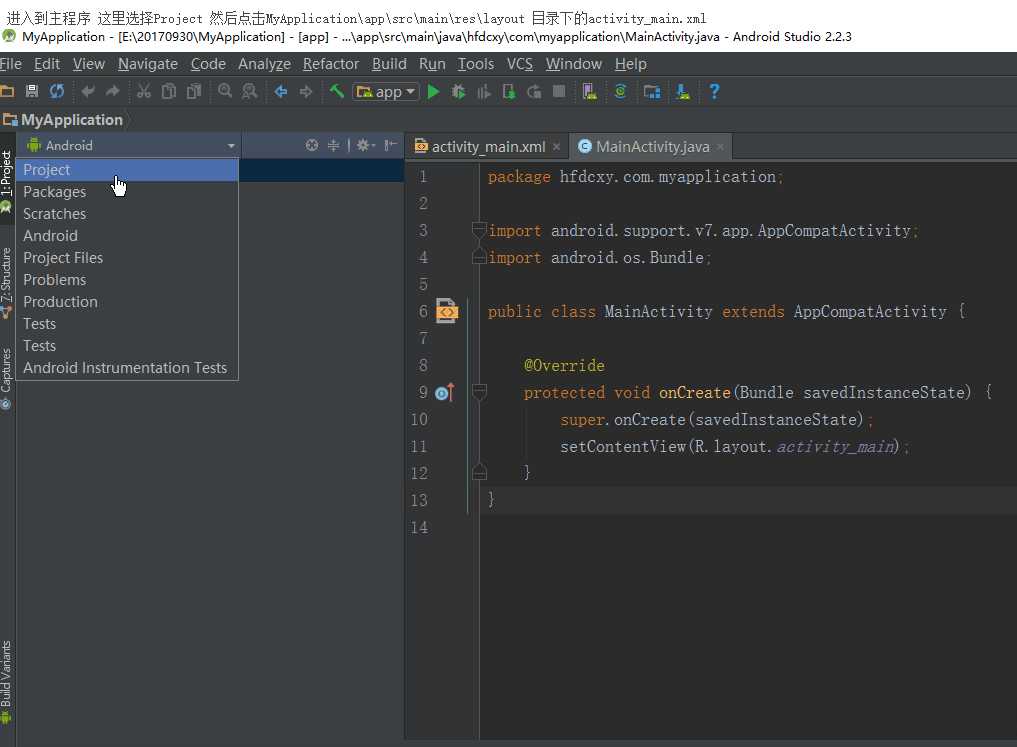This screenshot has height=747, width=1017.
Task: Navigate forward with the right arrow icon
Action: click(306, 91)
